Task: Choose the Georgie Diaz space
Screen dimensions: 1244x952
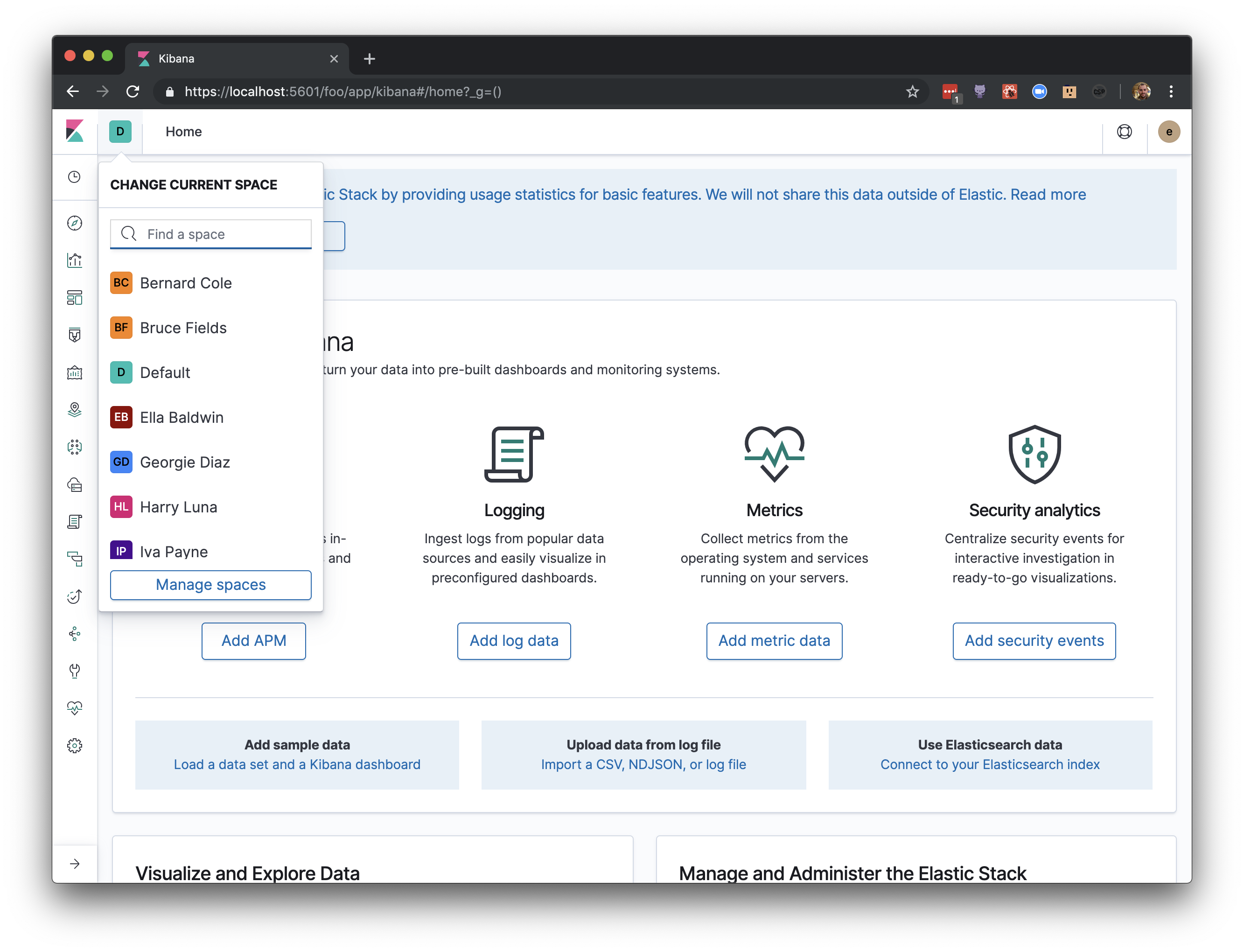Action: click(211, 462)
